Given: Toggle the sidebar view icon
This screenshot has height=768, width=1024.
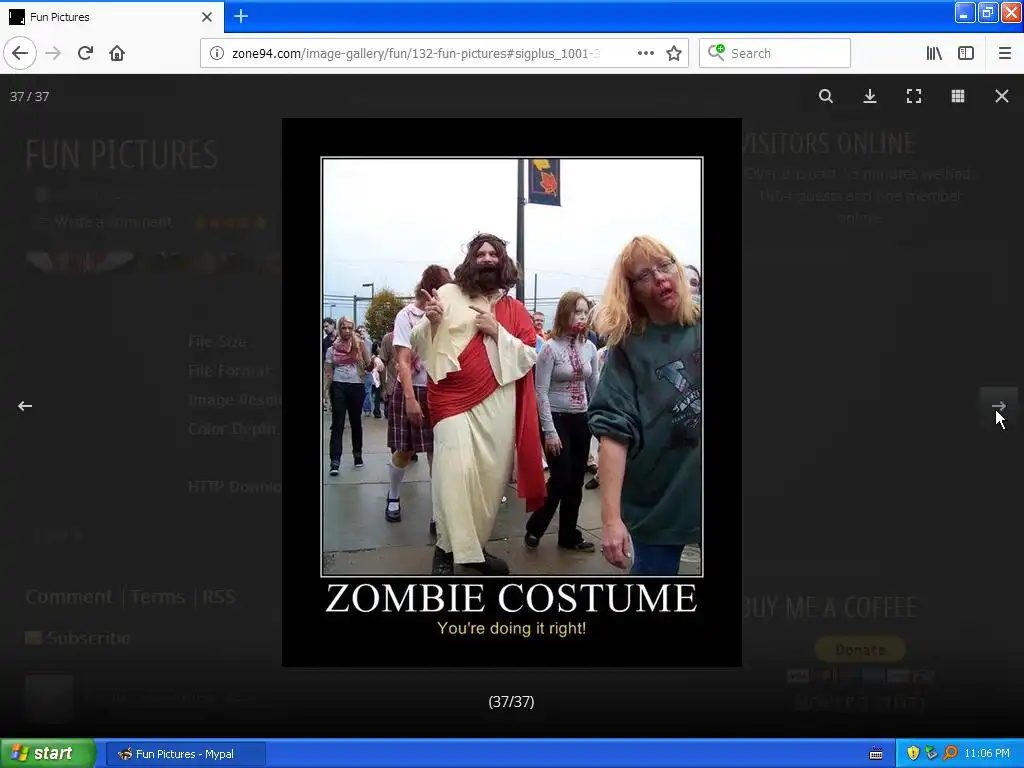Looking at the screenshot, I should [966, 53].
